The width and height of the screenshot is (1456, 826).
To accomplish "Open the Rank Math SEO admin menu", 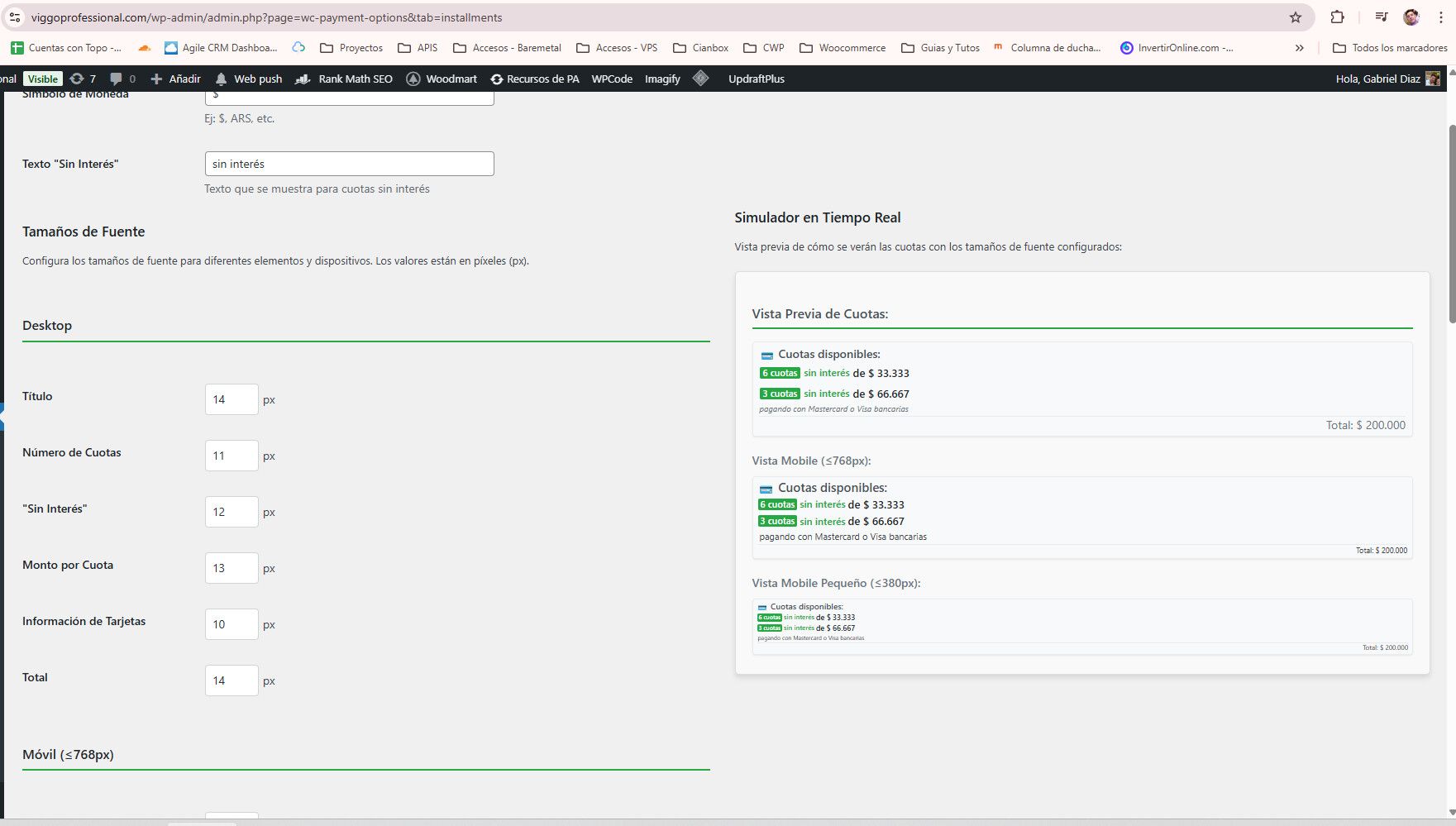I will (x=344, y=79).
